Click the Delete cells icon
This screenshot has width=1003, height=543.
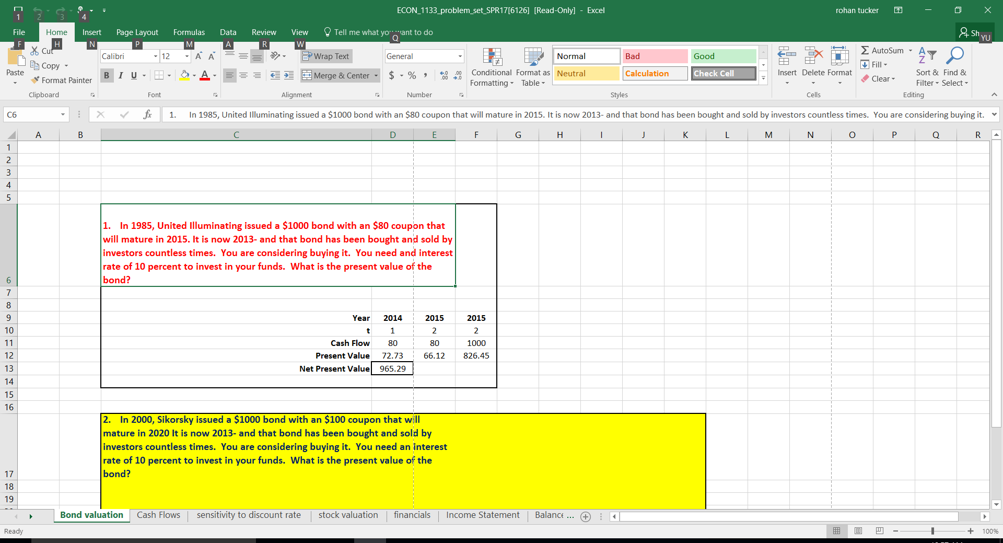813,56
